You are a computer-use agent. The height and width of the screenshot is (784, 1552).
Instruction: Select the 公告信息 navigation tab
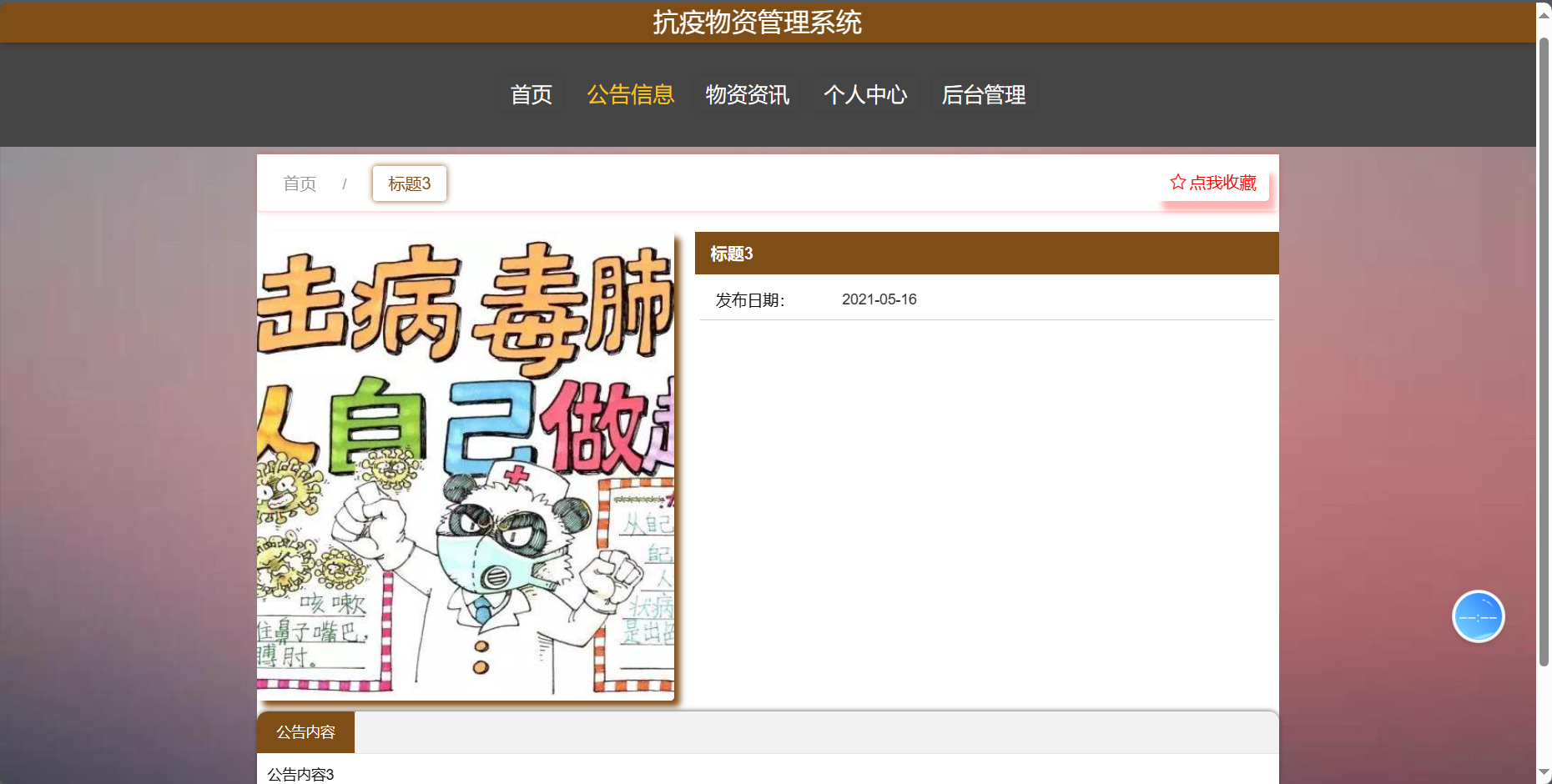coord(631,94)
